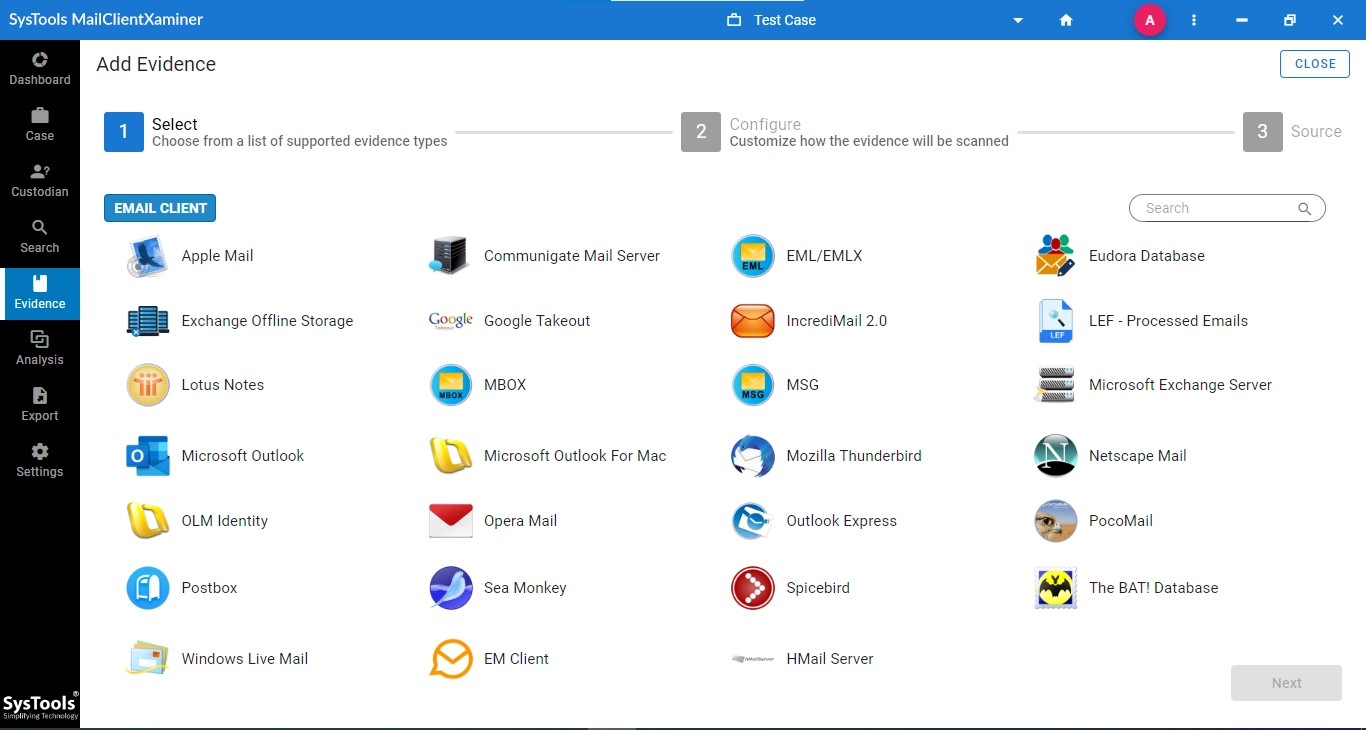
Task: Select the Eudora Database icon
Action: tap(1055, 256)
